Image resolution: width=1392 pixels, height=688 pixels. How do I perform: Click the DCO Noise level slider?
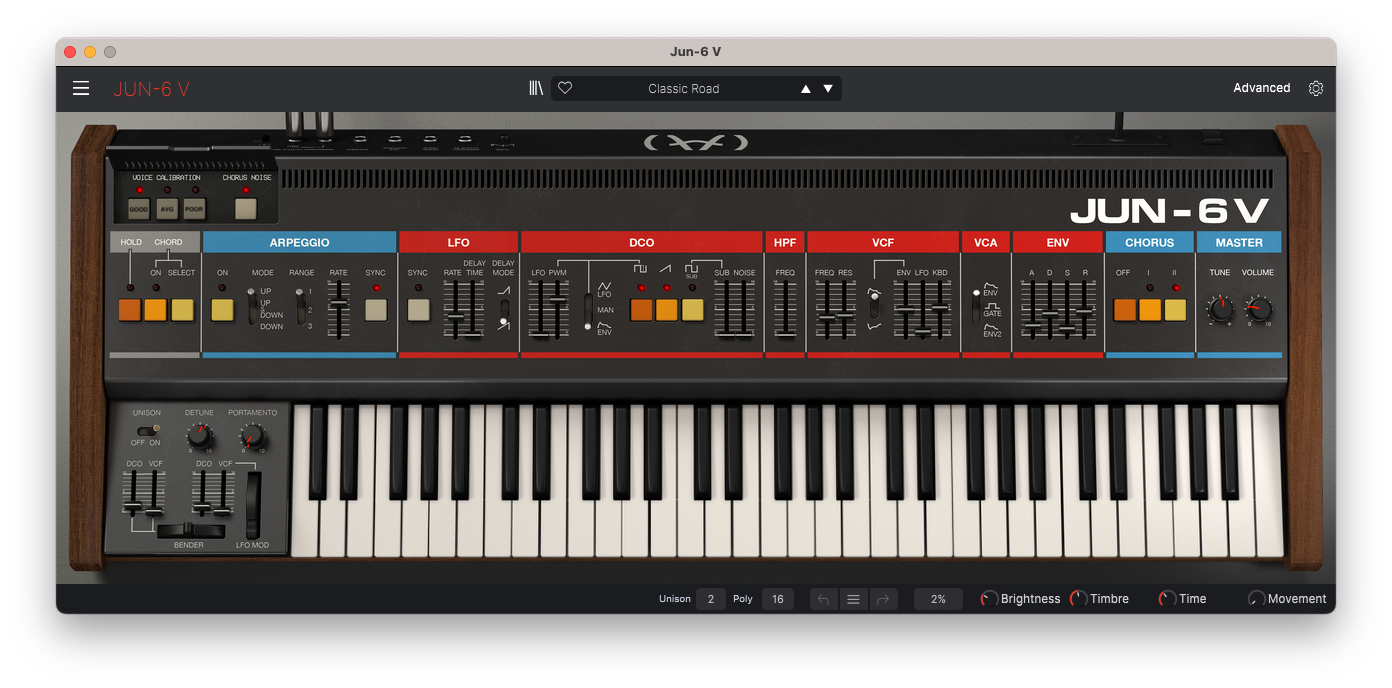(744, 309)
